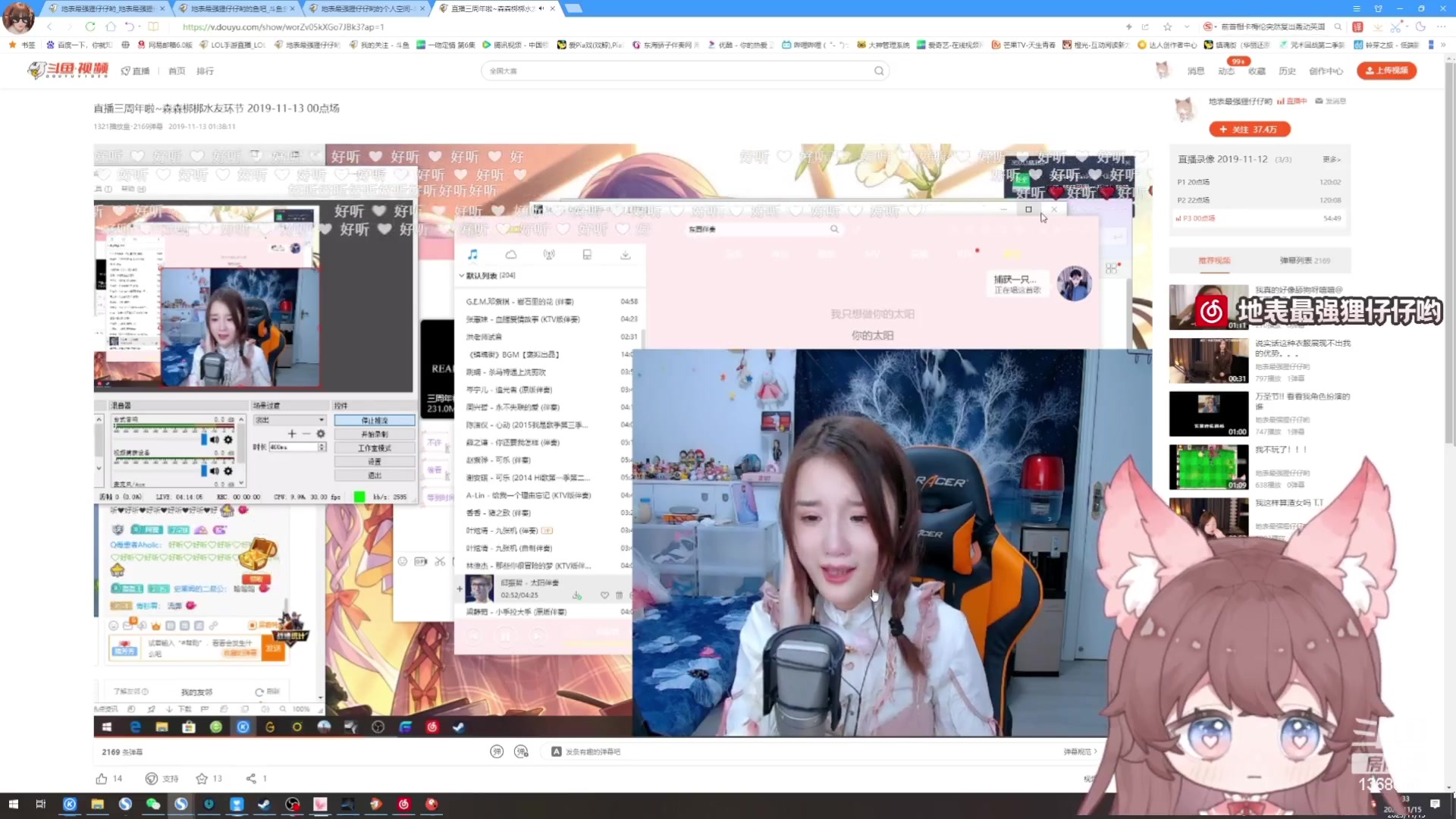Click the scissors screenshot tool icon
Image resolution: width=1456 pixels, height=819 pixels.
(1396, 27)
